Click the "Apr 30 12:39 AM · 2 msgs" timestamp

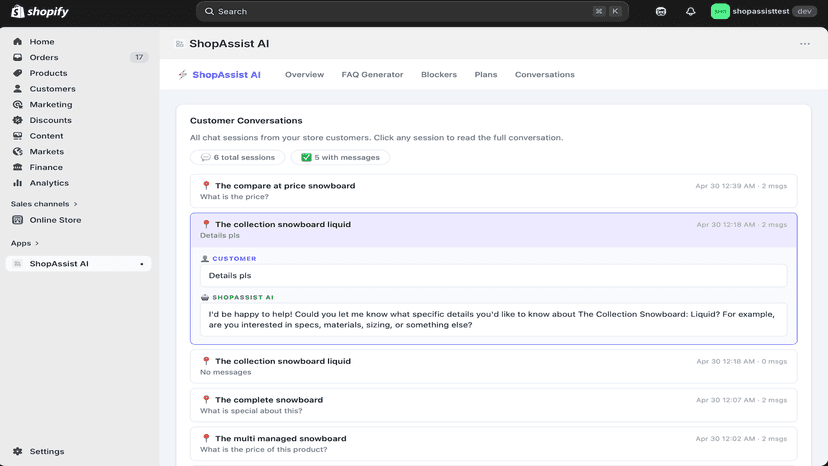(x=741, y=186)
